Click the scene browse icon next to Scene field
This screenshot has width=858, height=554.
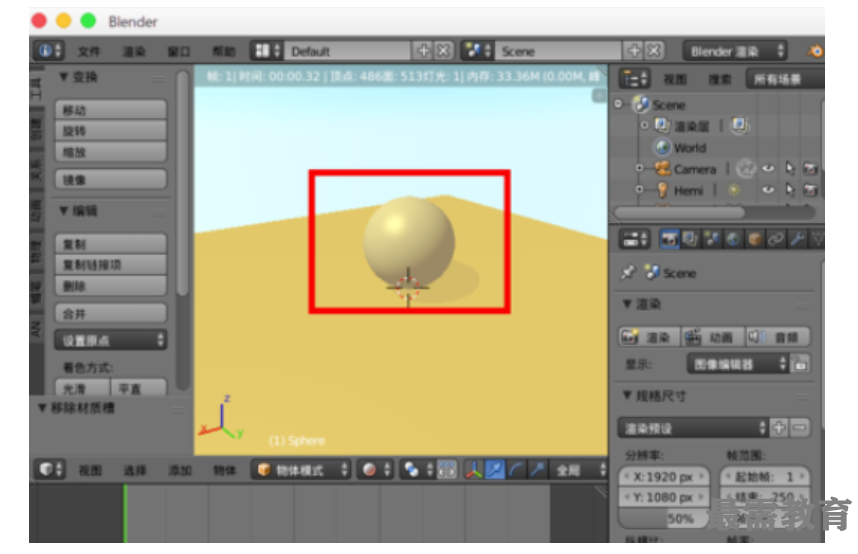coord(477,51)
